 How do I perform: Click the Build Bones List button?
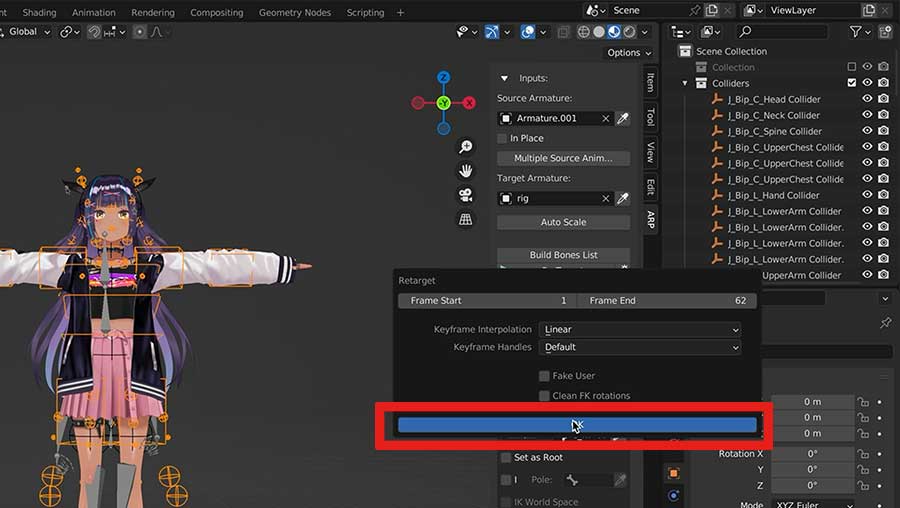(x=564, y=255)
